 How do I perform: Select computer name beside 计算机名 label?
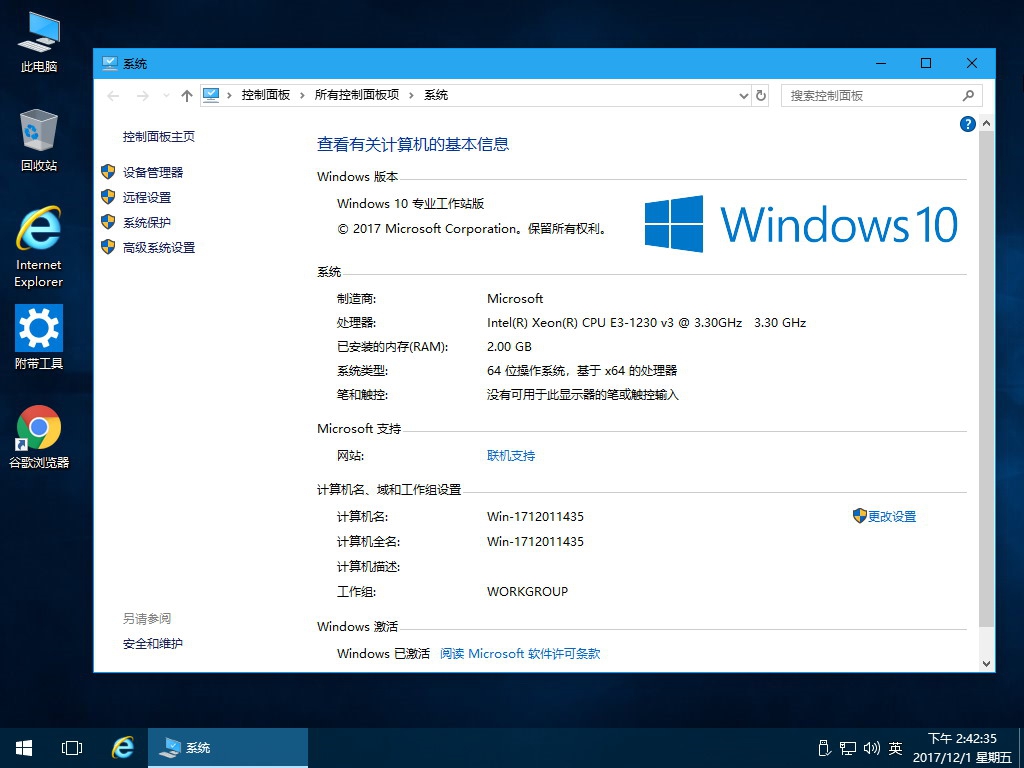point(536,517)
